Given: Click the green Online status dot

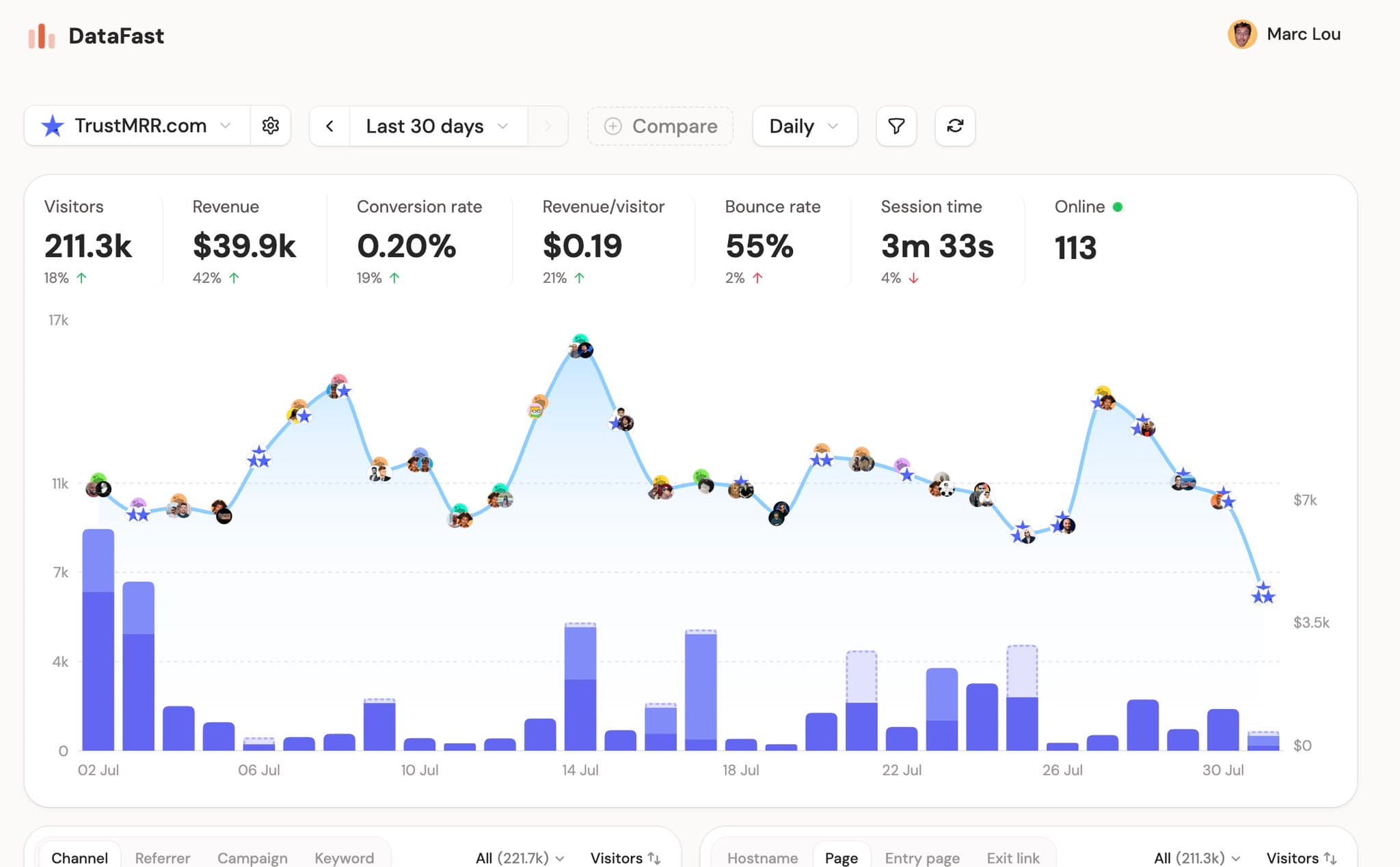Looking at the screenshot, I should click(x=1118, y=206).
